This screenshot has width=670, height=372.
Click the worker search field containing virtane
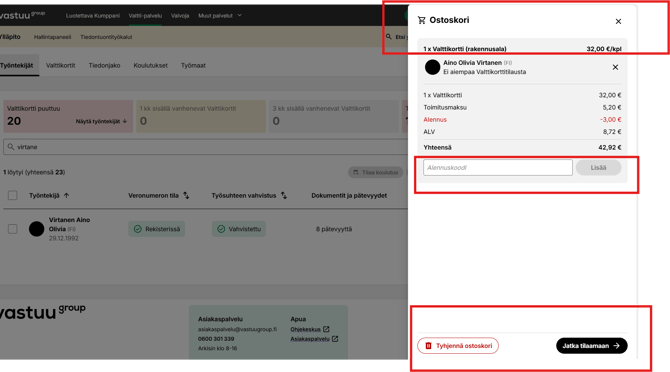[x=206, y=147]
